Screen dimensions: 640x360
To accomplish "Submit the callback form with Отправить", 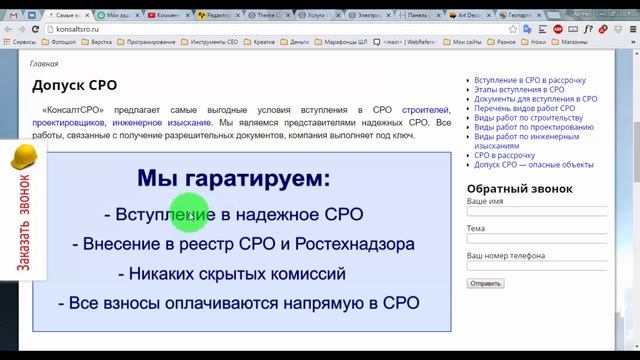I will pos(485,283).
